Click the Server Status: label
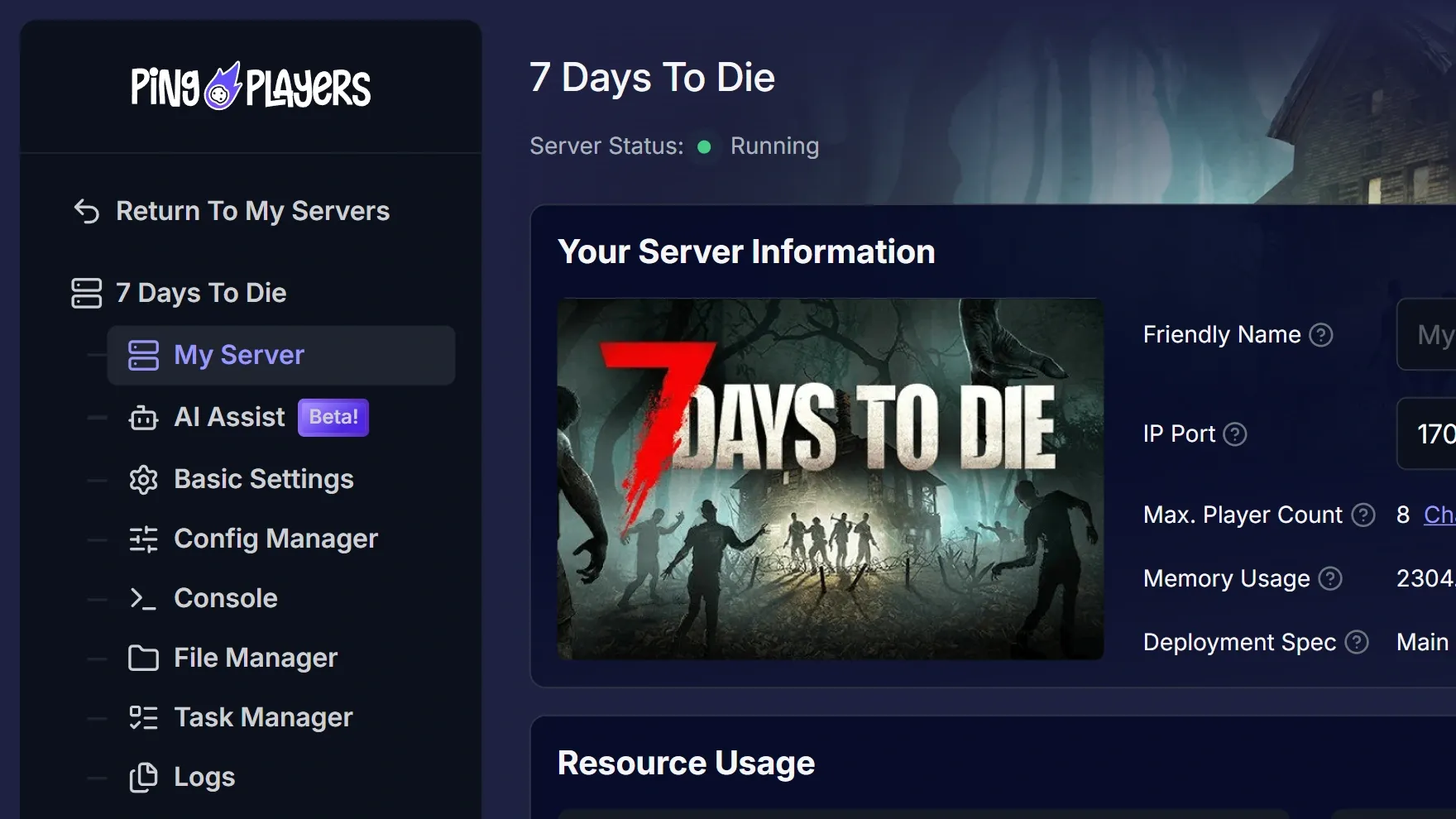 click(x=606, y=146)
